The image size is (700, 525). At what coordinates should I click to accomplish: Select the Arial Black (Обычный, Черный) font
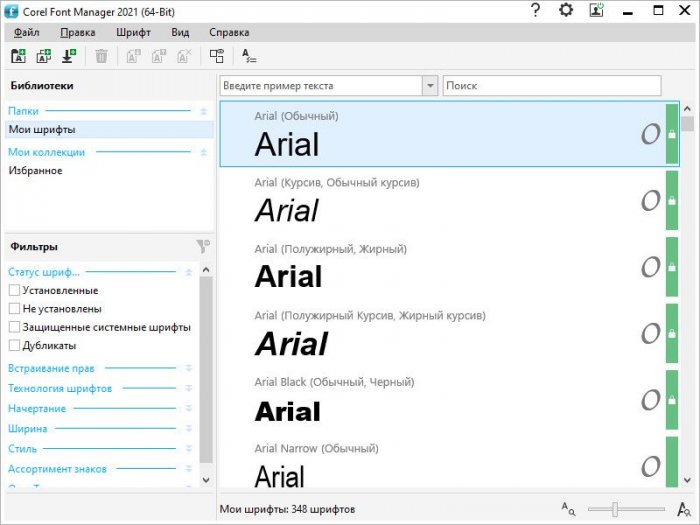tap(449, 400)
